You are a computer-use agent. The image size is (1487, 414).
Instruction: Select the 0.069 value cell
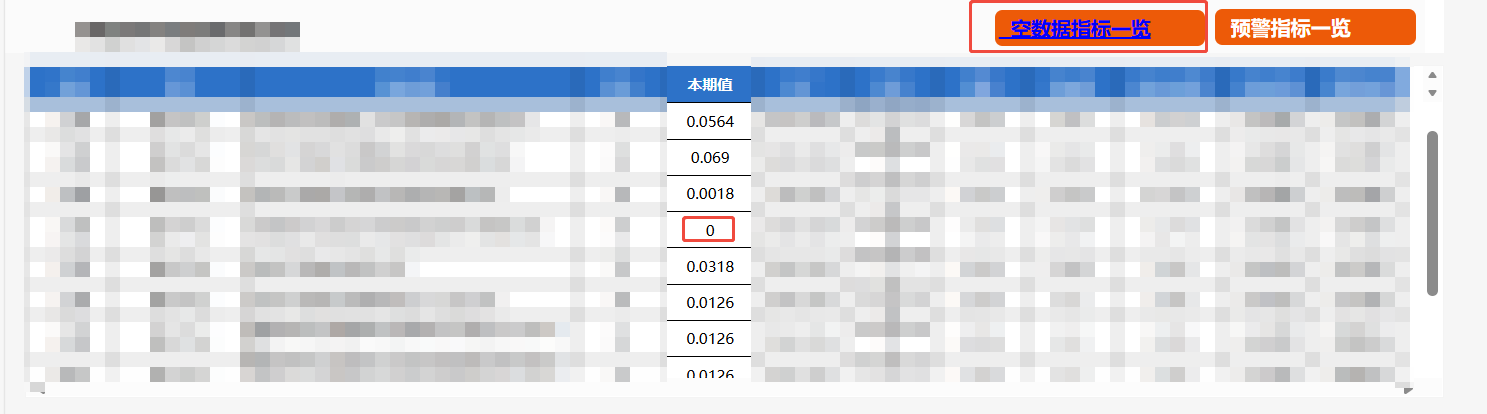709,157
